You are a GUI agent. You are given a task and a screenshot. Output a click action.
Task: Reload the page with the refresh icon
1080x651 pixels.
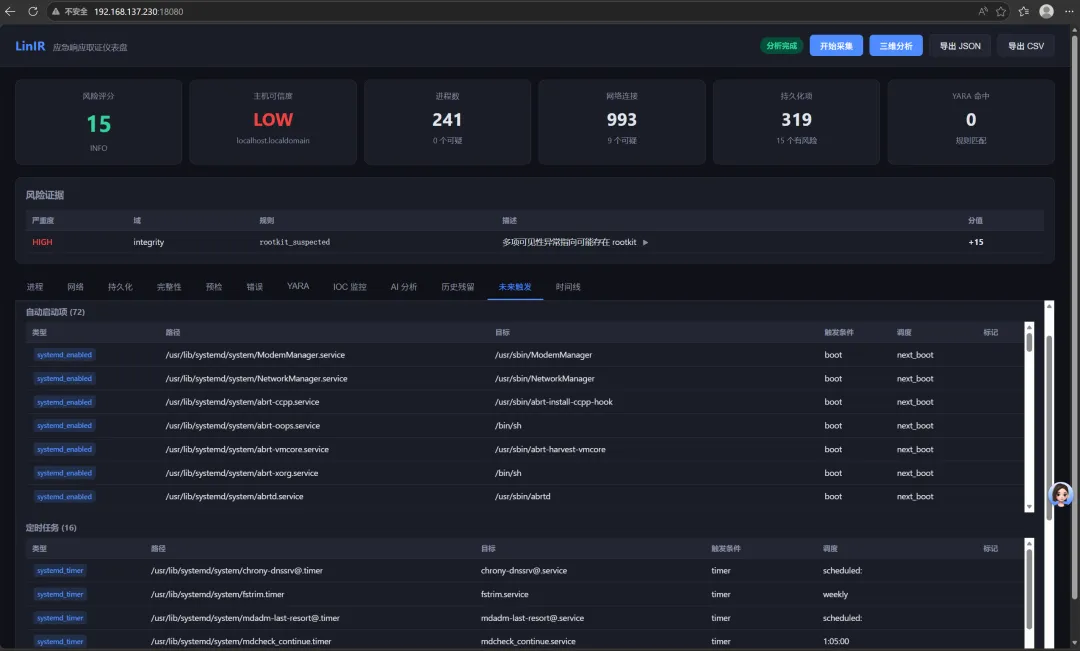pyautogui.click(x=32, y=11)
